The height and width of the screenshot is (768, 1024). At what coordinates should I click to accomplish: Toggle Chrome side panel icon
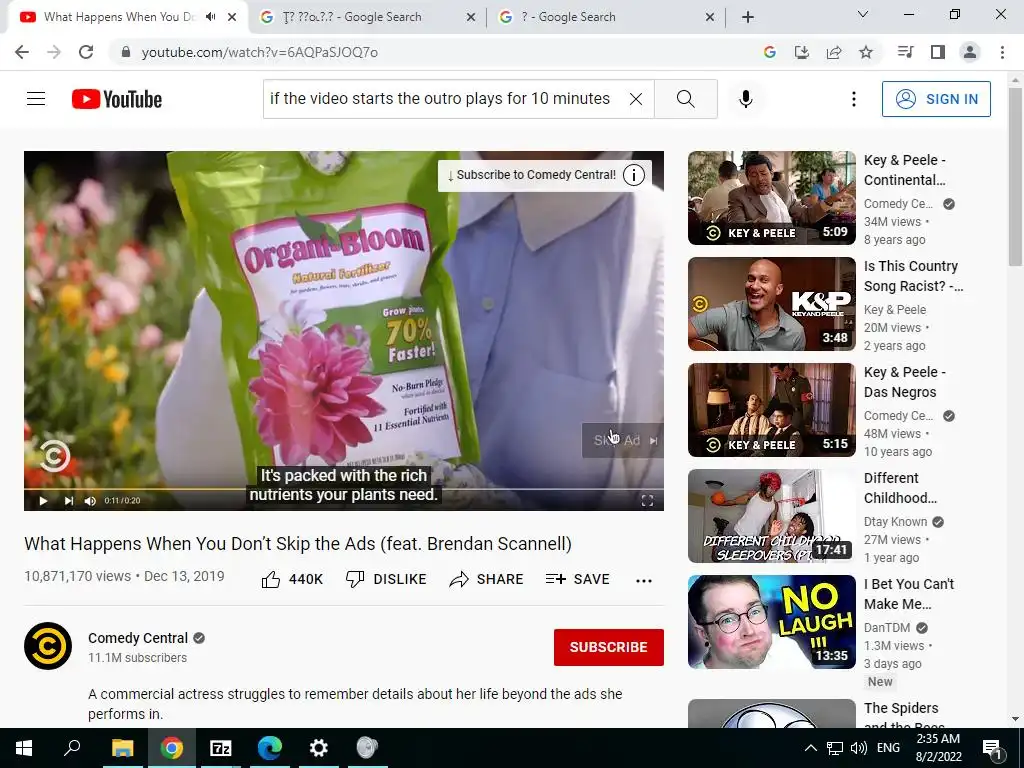click(x=938, y=52)
